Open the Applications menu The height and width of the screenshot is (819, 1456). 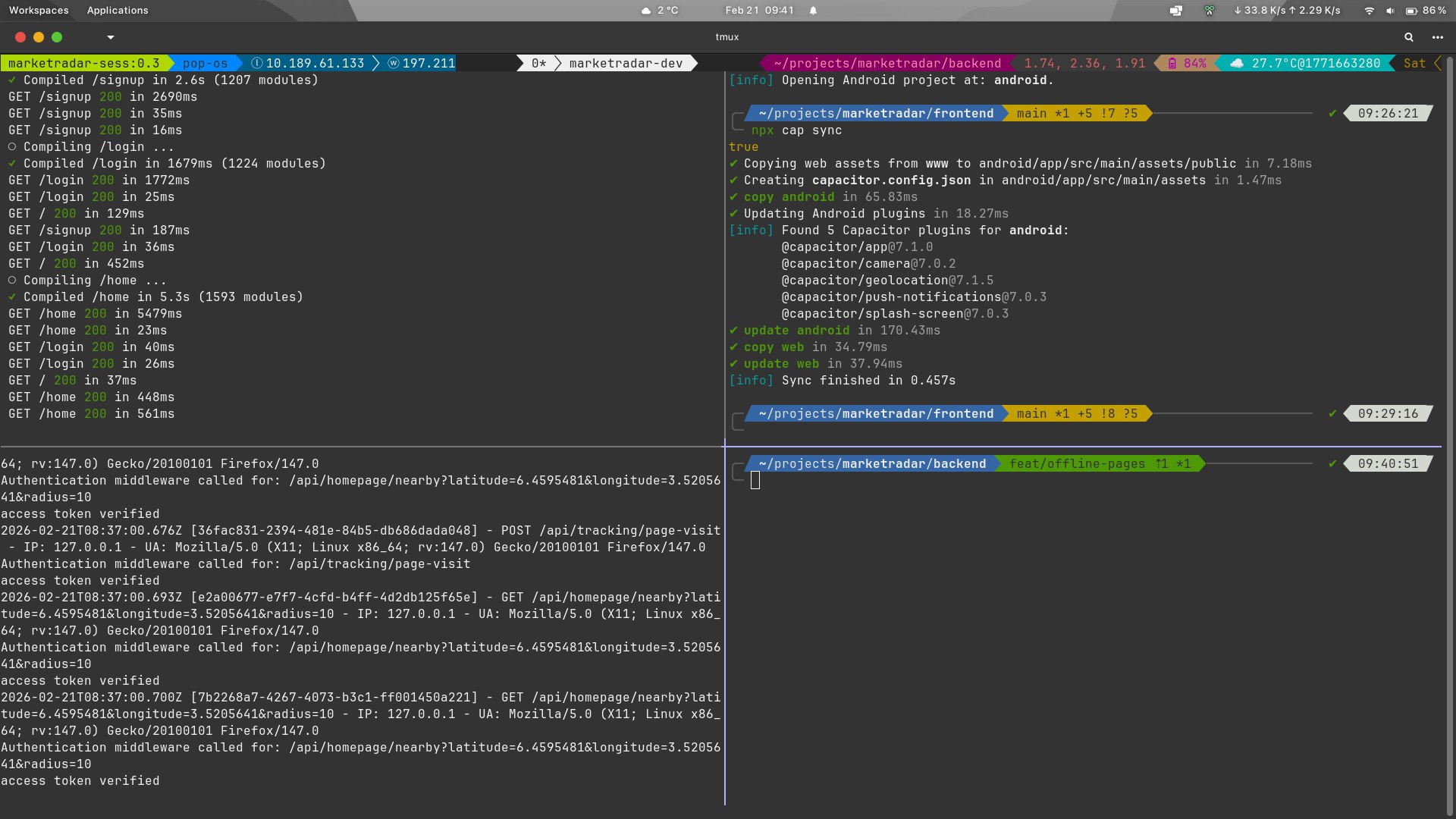[x=118, y=11]
